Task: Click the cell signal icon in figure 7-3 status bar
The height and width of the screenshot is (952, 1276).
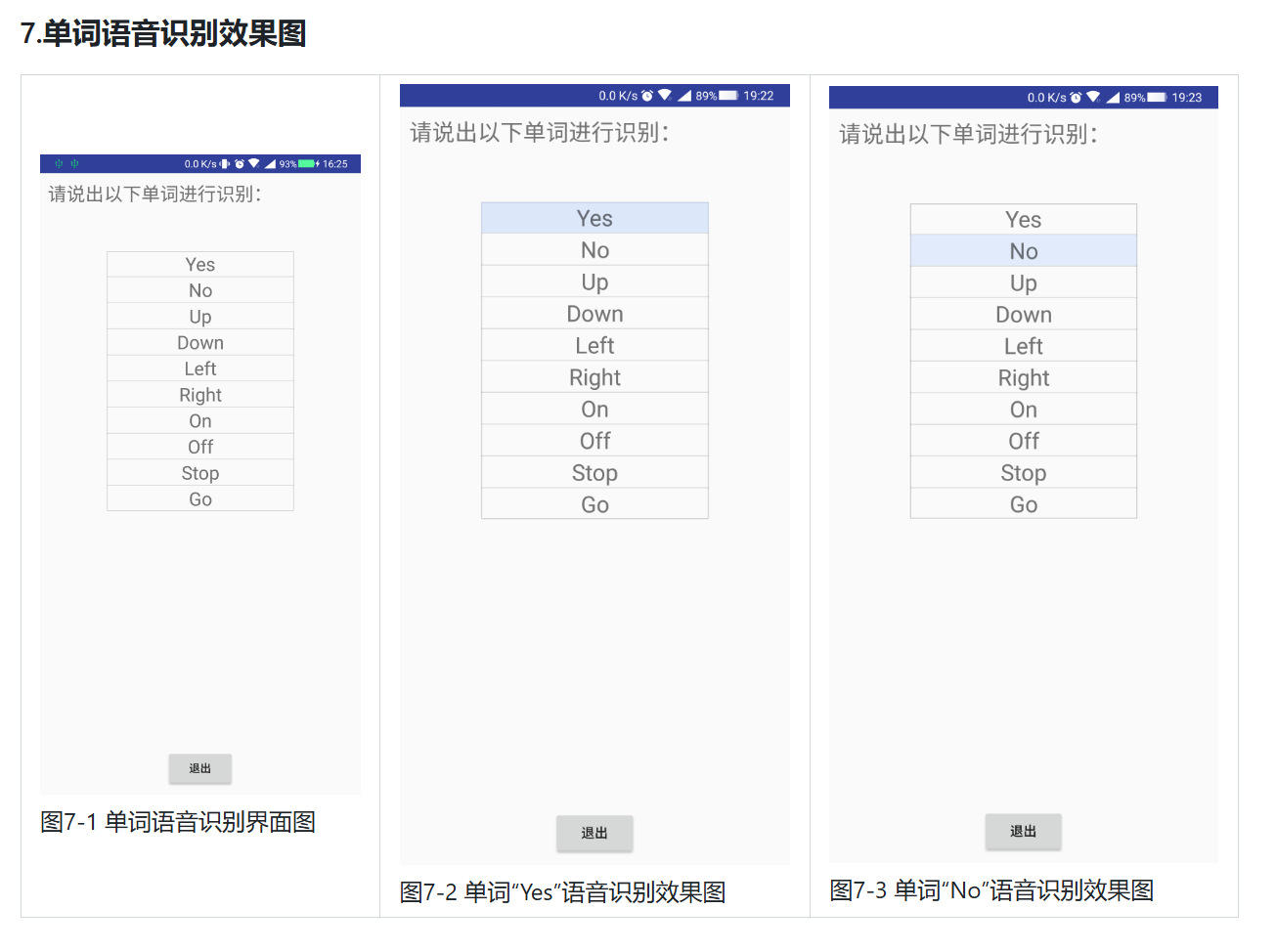Action: pyautogui.click(x=1113, y=98)
